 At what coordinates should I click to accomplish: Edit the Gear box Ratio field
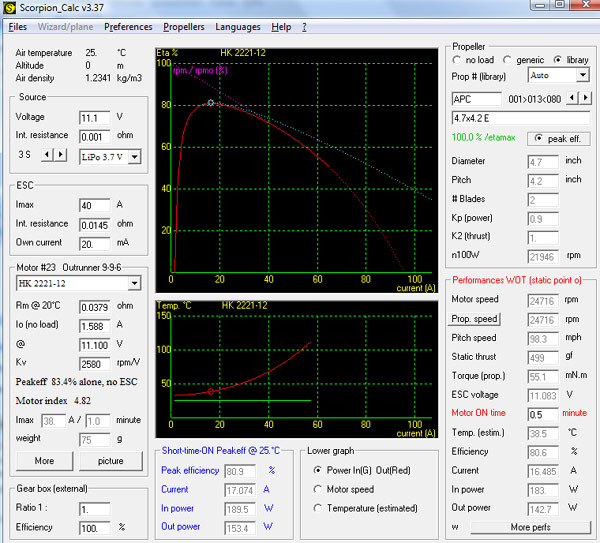(94, 509)
